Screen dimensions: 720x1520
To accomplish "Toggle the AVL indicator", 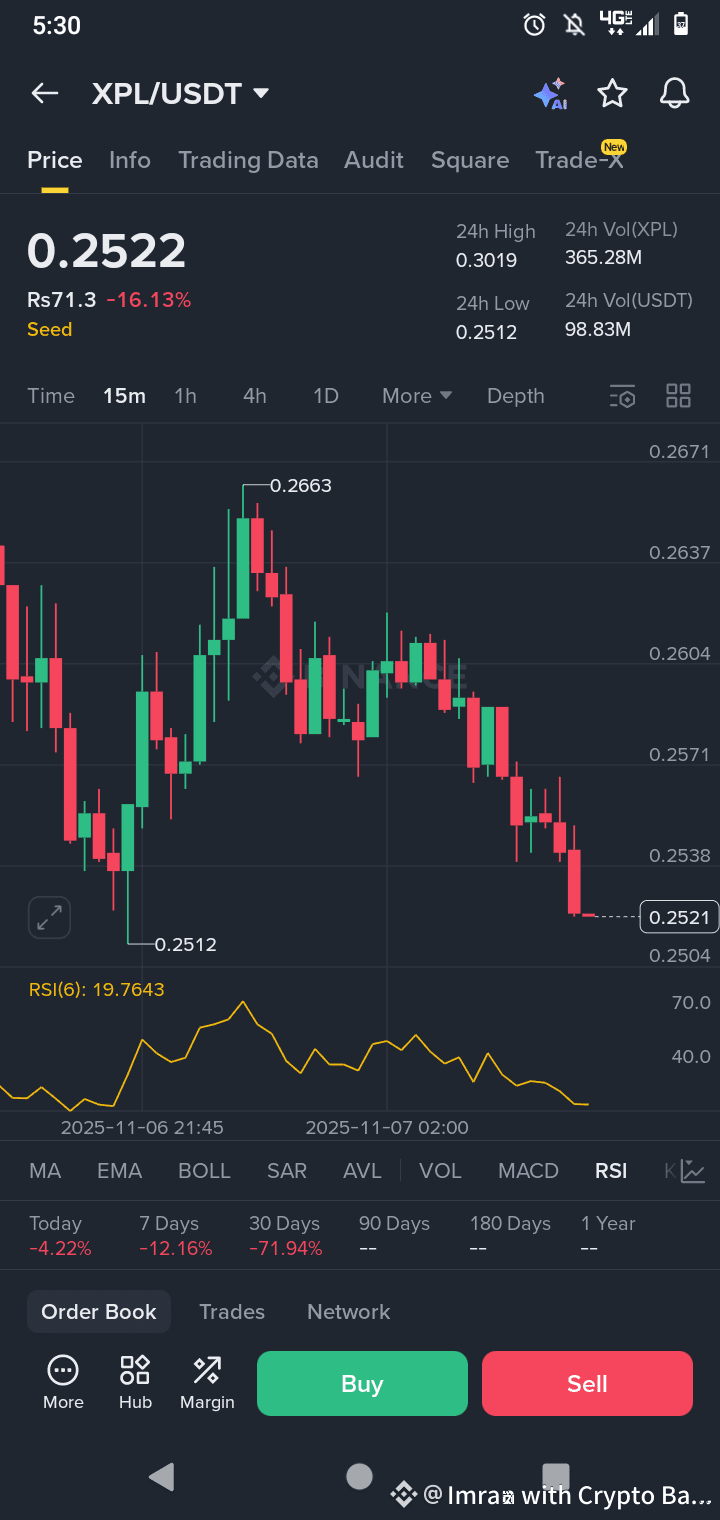I will 362,1171.
